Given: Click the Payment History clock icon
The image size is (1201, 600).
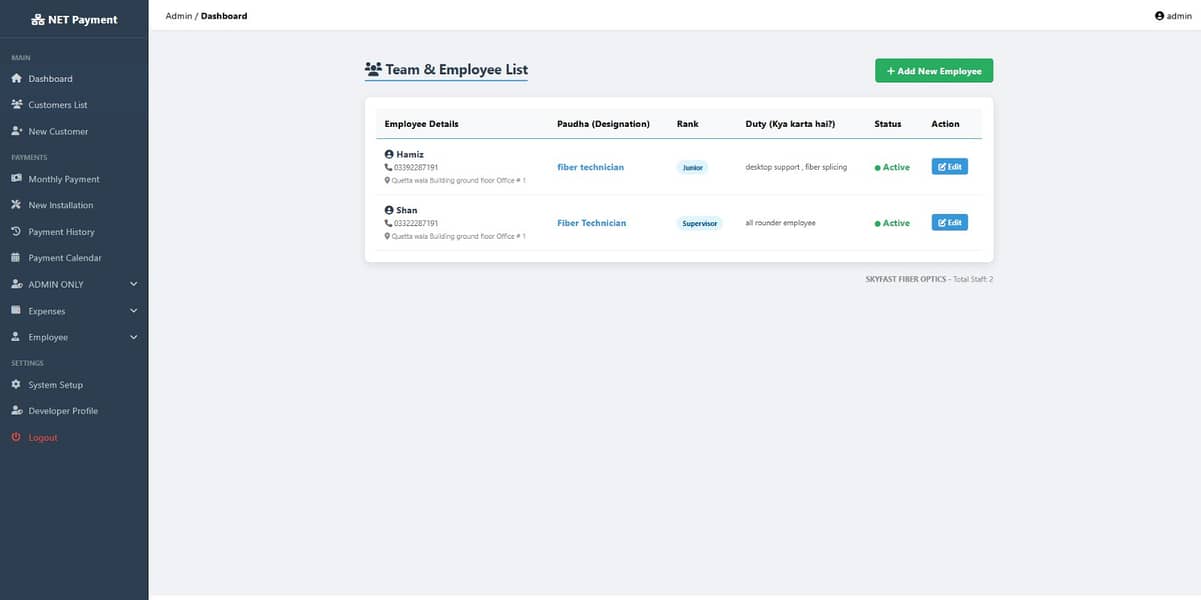Looking at the screenshot, I should pyautogui.click(x=16, y=231).
